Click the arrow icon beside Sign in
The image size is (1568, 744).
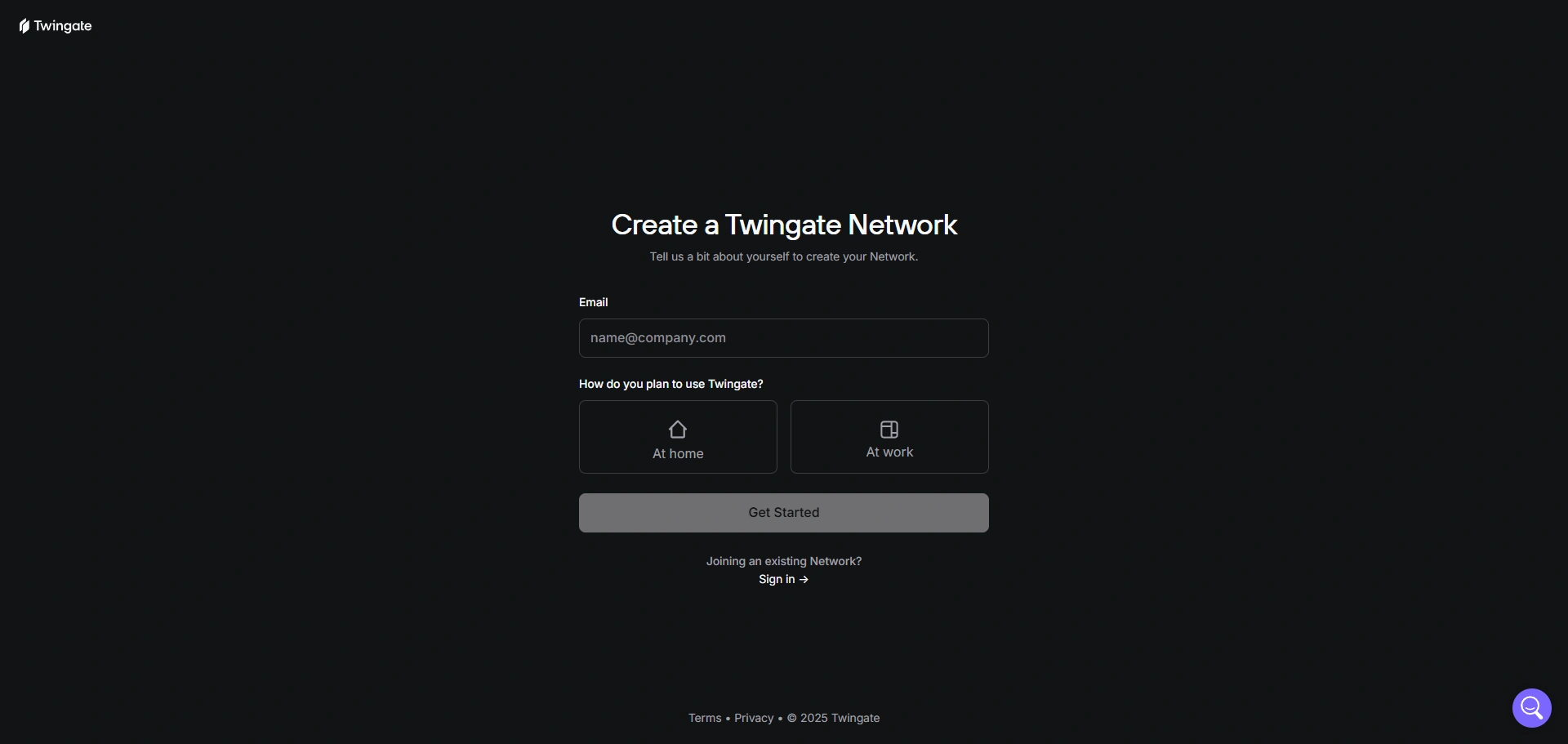(804, 579)
